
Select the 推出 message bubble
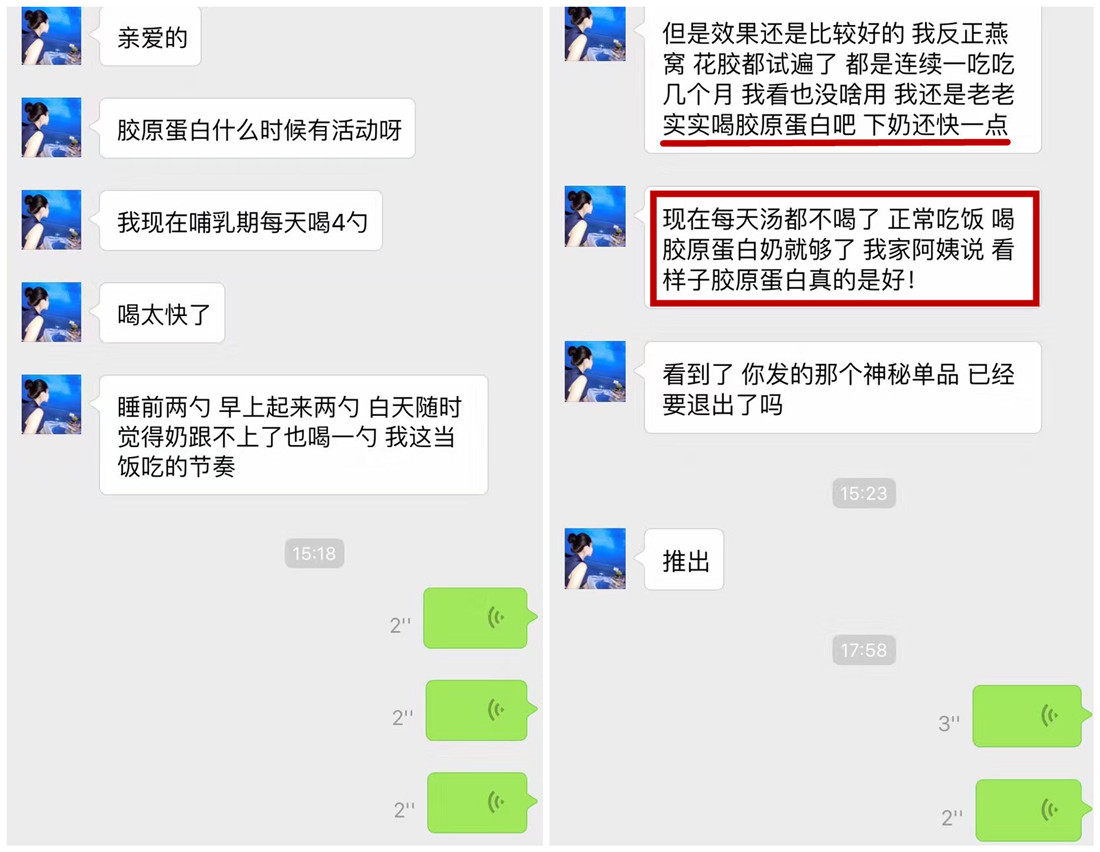[x=683, y=559]
